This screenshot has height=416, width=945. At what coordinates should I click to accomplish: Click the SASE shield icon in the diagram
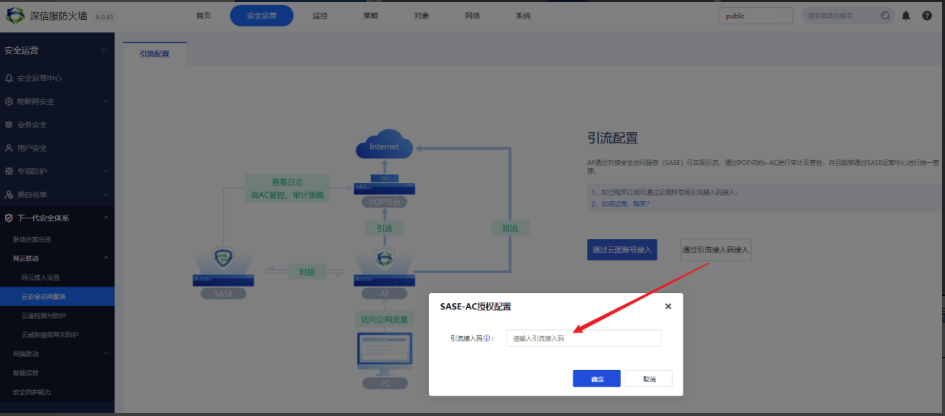[x=223, y=259]
